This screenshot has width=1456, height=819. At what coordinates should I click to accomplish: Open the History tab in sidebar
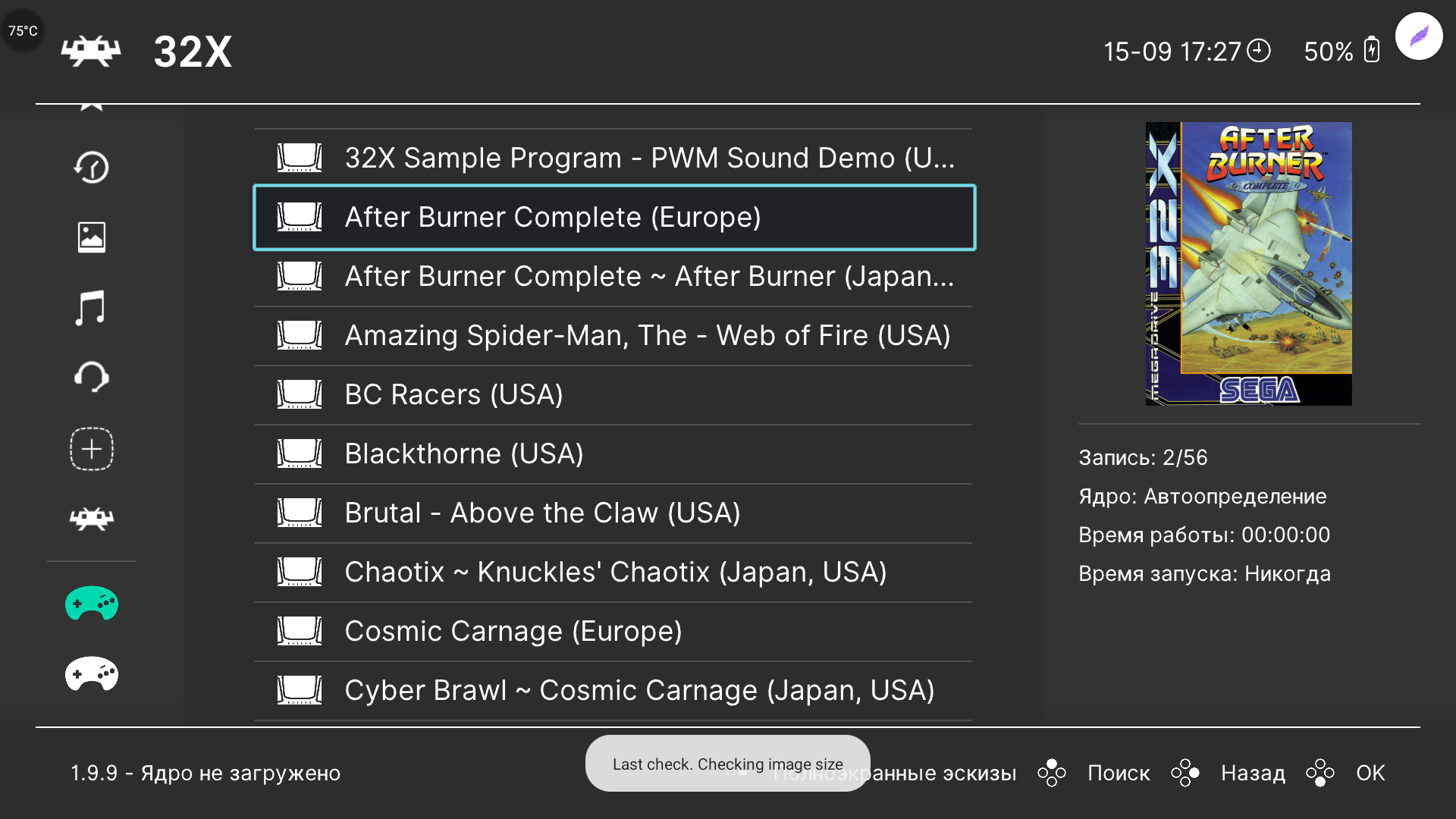pyautogui.click(x=92, y=167)
